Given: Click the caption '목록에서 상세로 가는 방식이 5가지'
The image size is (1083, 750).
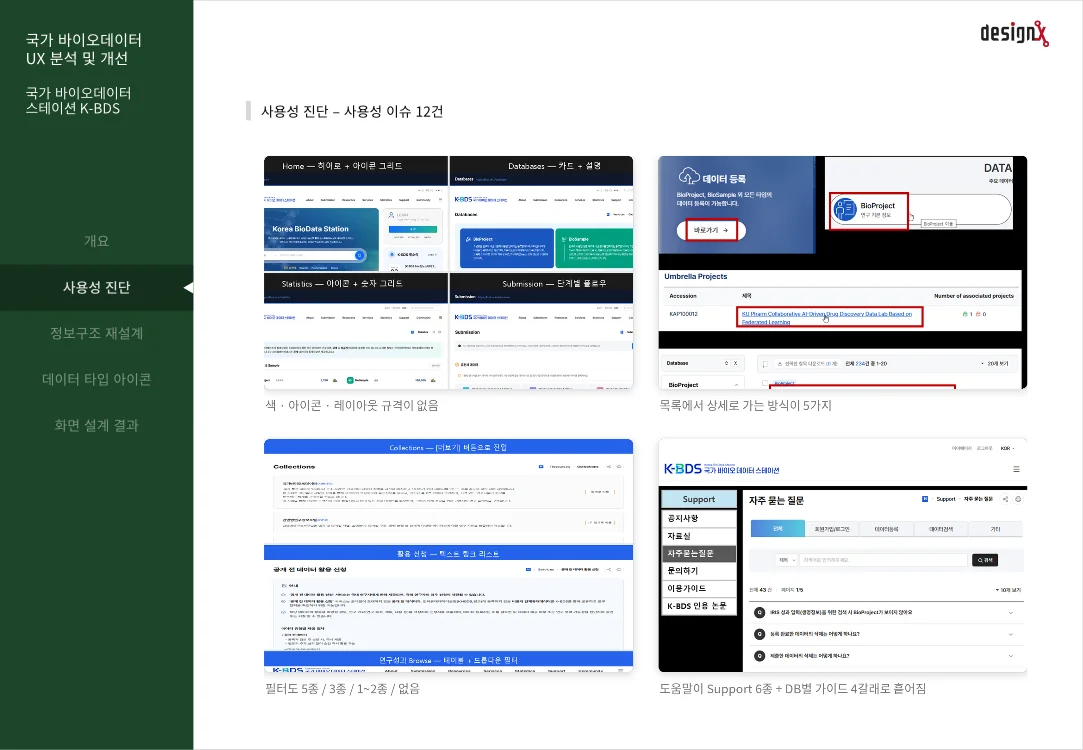Looking at the screenshot, I should coord(745,405).
